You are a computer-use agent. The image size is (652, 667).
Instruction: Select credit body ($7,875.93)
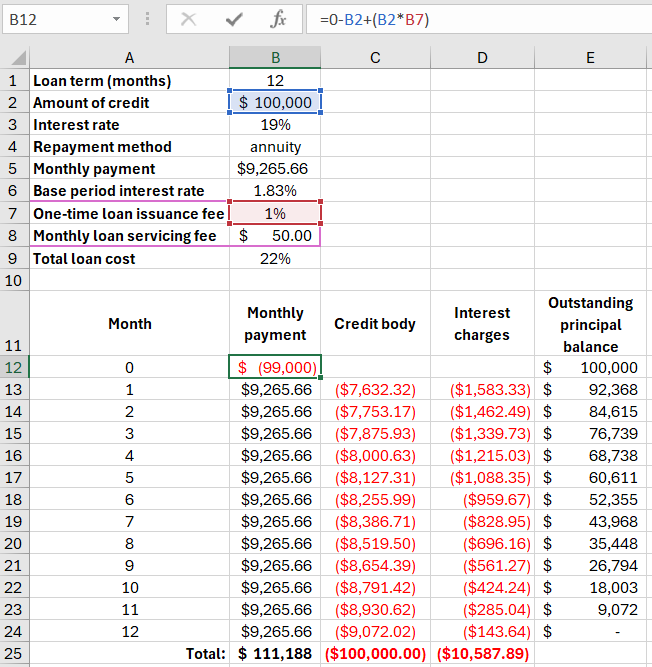click(375, 433)
